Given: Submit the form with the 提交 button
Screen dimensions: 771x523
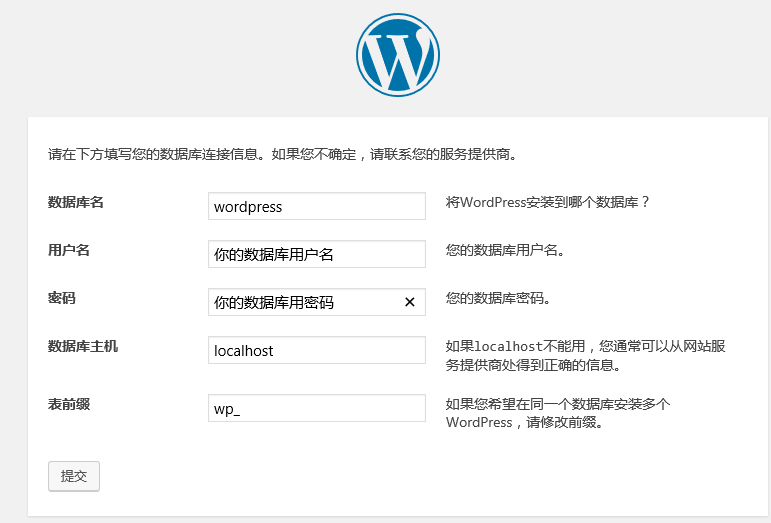Looking at the screenshot, I should pos(74,476).
